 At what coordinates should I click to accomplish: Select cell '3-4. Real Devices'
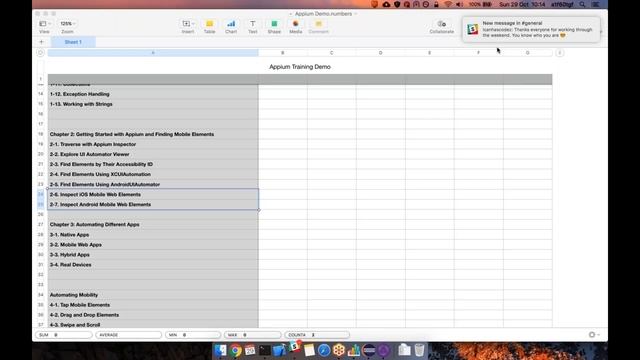pos(153,264)
